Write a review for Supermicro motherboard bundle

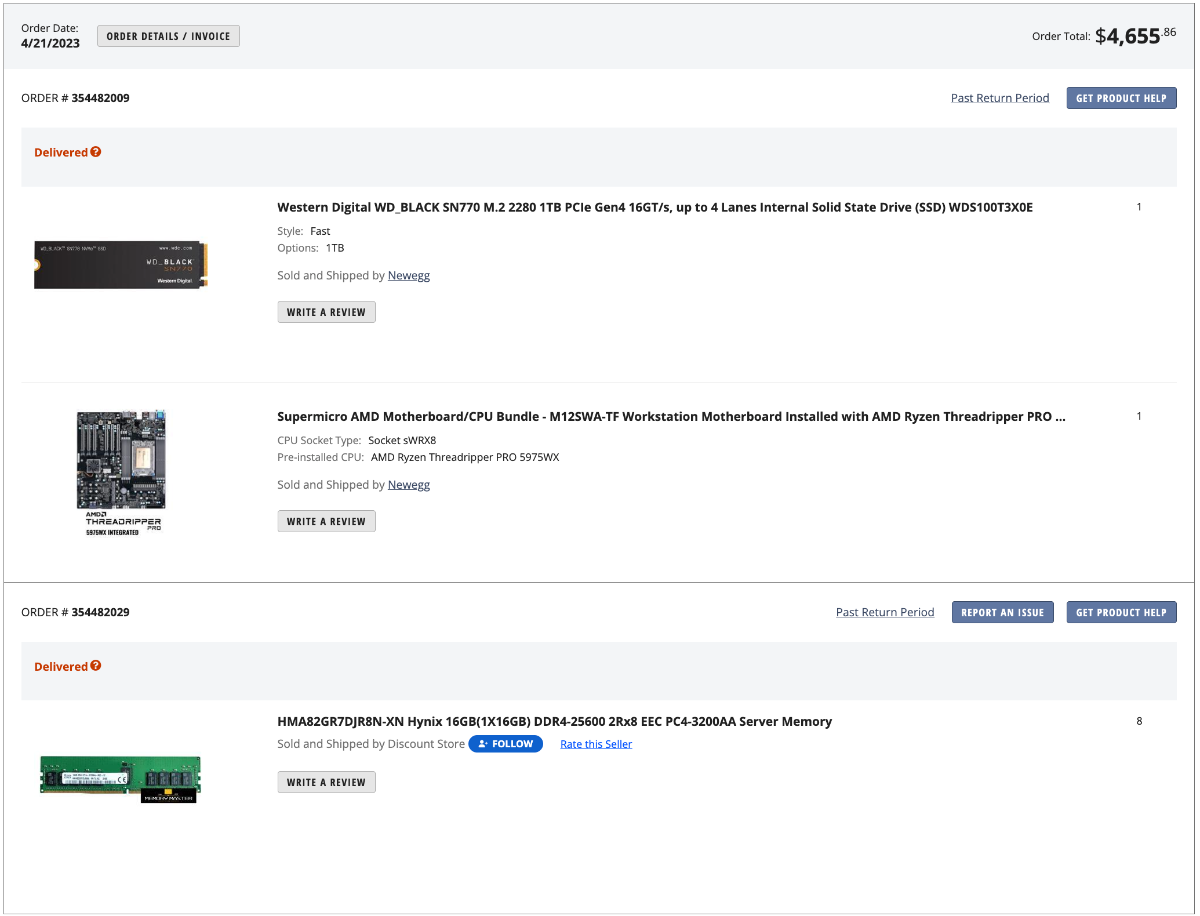coord(326,521)
